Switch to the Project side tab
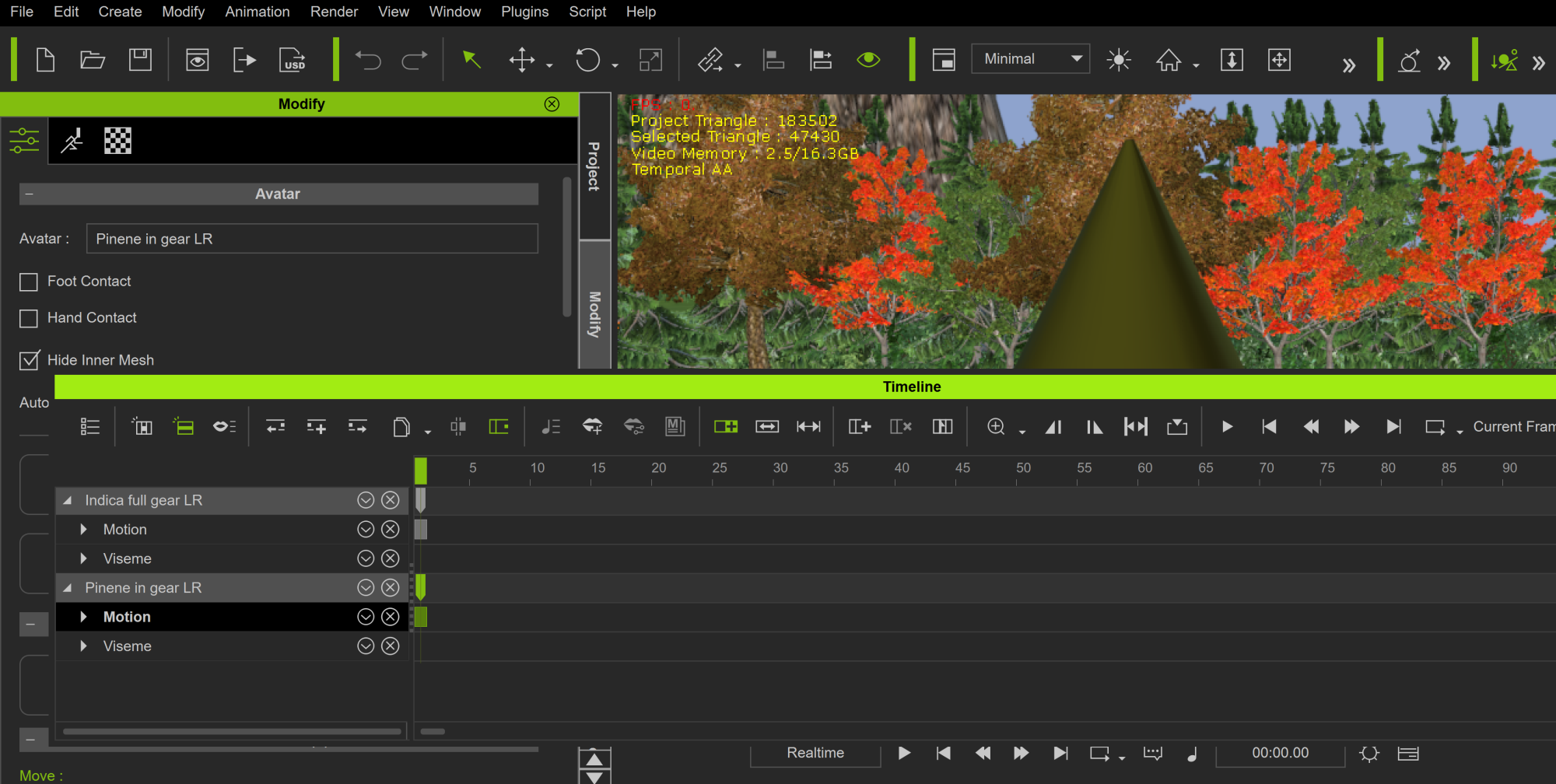Screen dimensions: 1556x784 594,166
